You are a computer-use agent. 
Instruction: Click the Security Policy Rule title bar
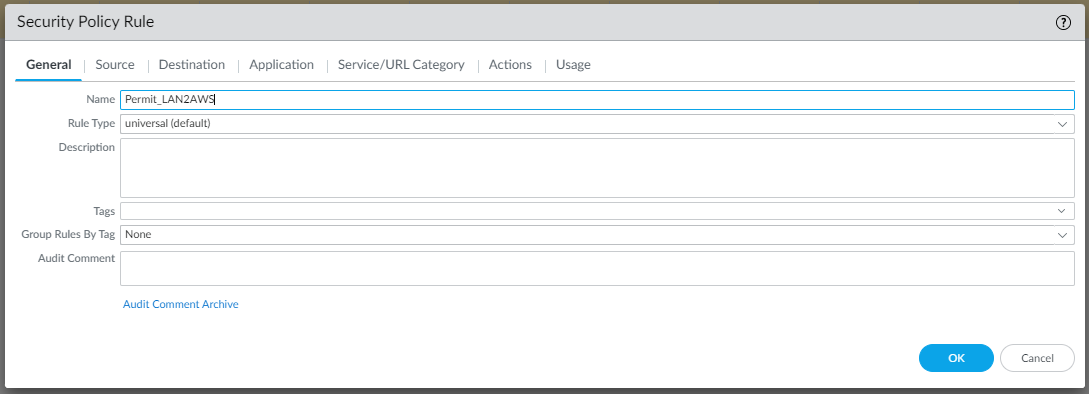click(544, 22)
